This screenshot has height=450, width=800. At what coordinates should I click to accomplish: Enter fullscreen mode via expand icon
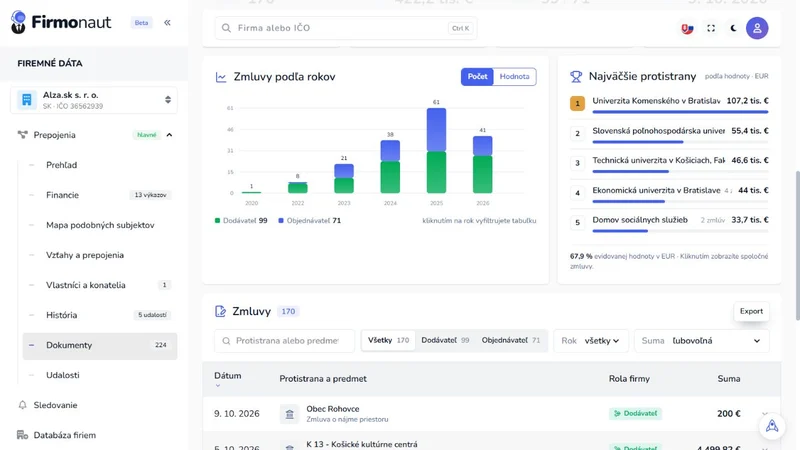[x=711, y=29]
